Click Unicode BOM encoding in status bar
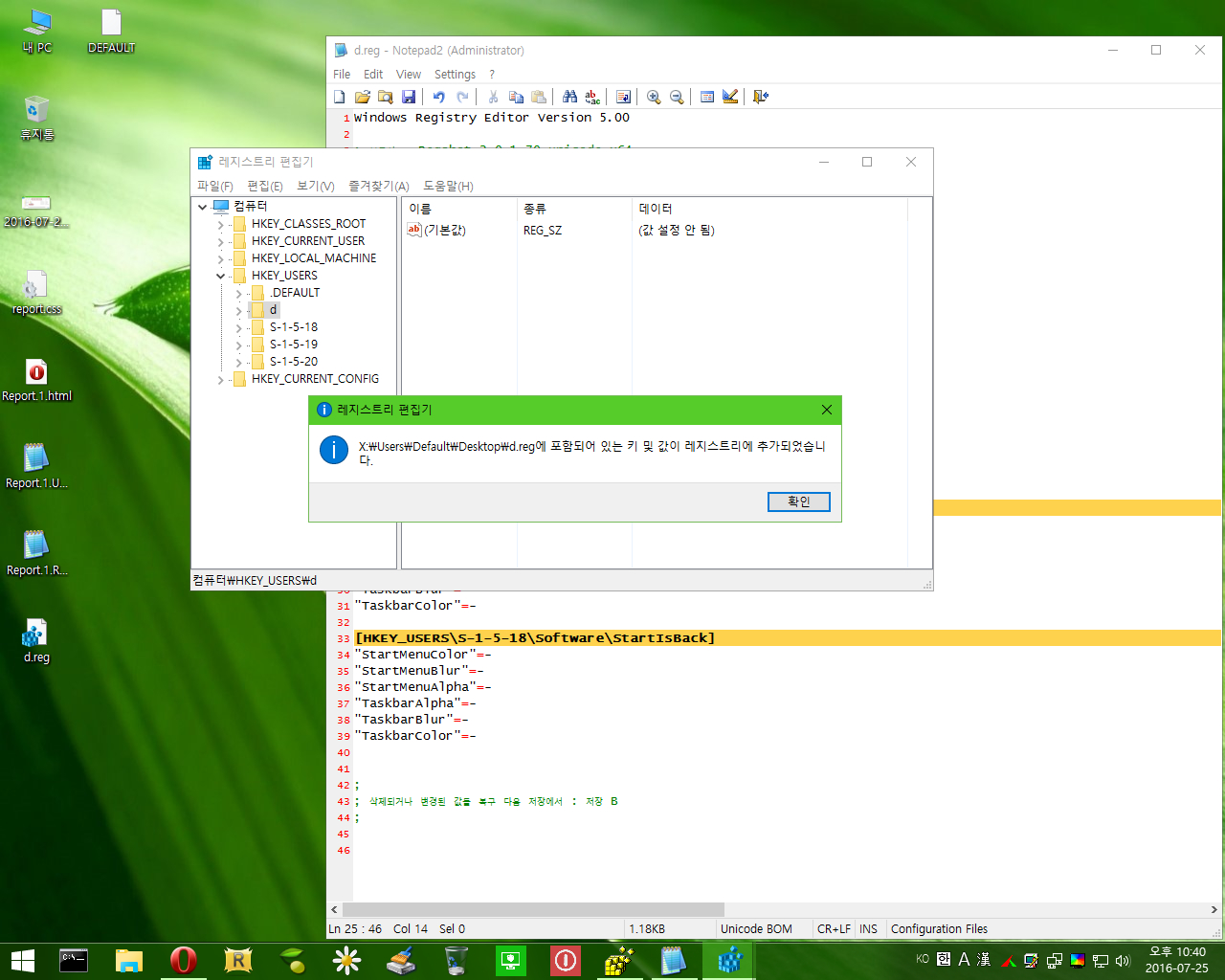This screenshot has height=980, width=1225. click(756, 928)
